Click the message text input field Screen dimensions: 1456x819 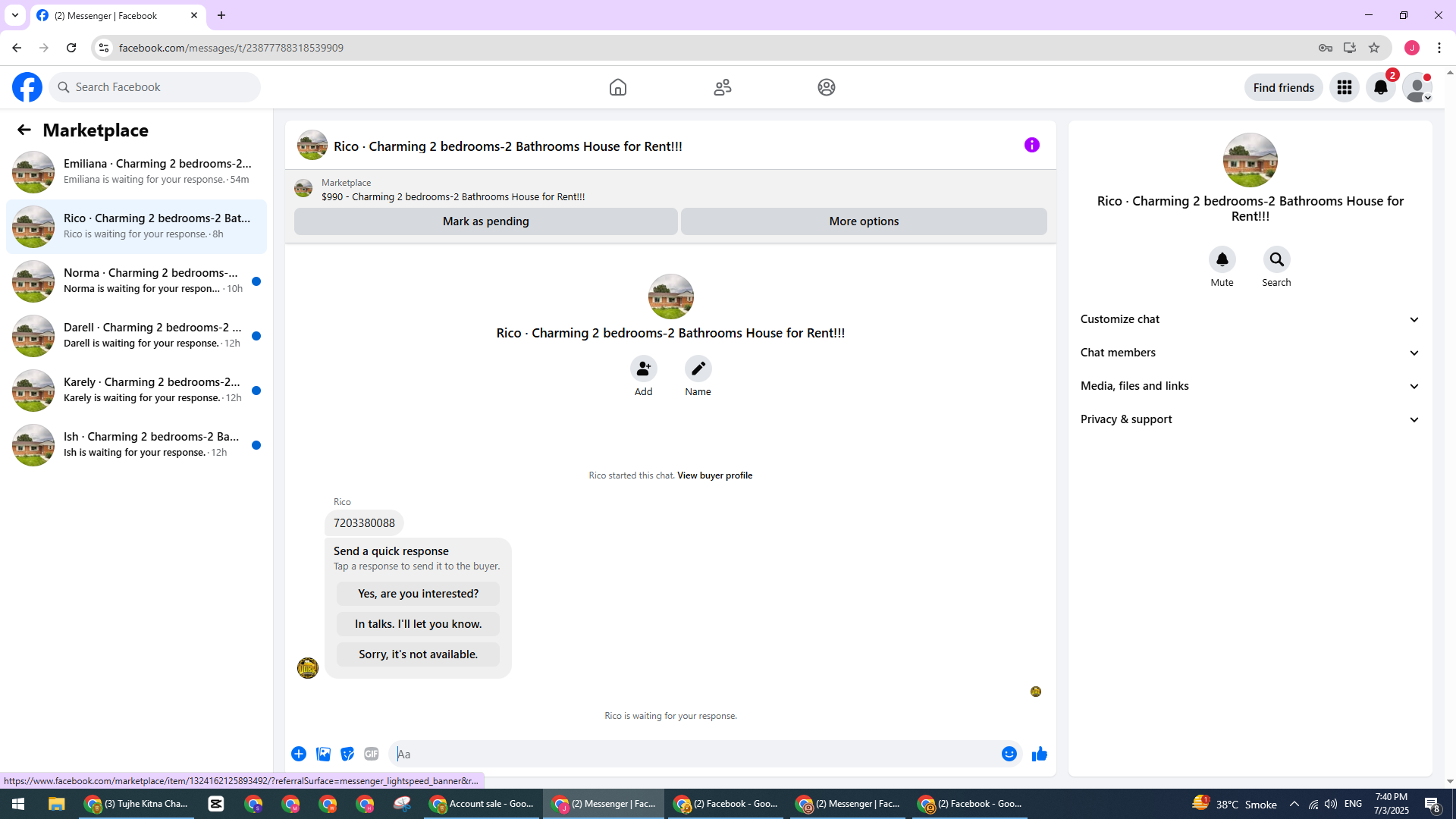pyautogui.click(x=694, y=754)
